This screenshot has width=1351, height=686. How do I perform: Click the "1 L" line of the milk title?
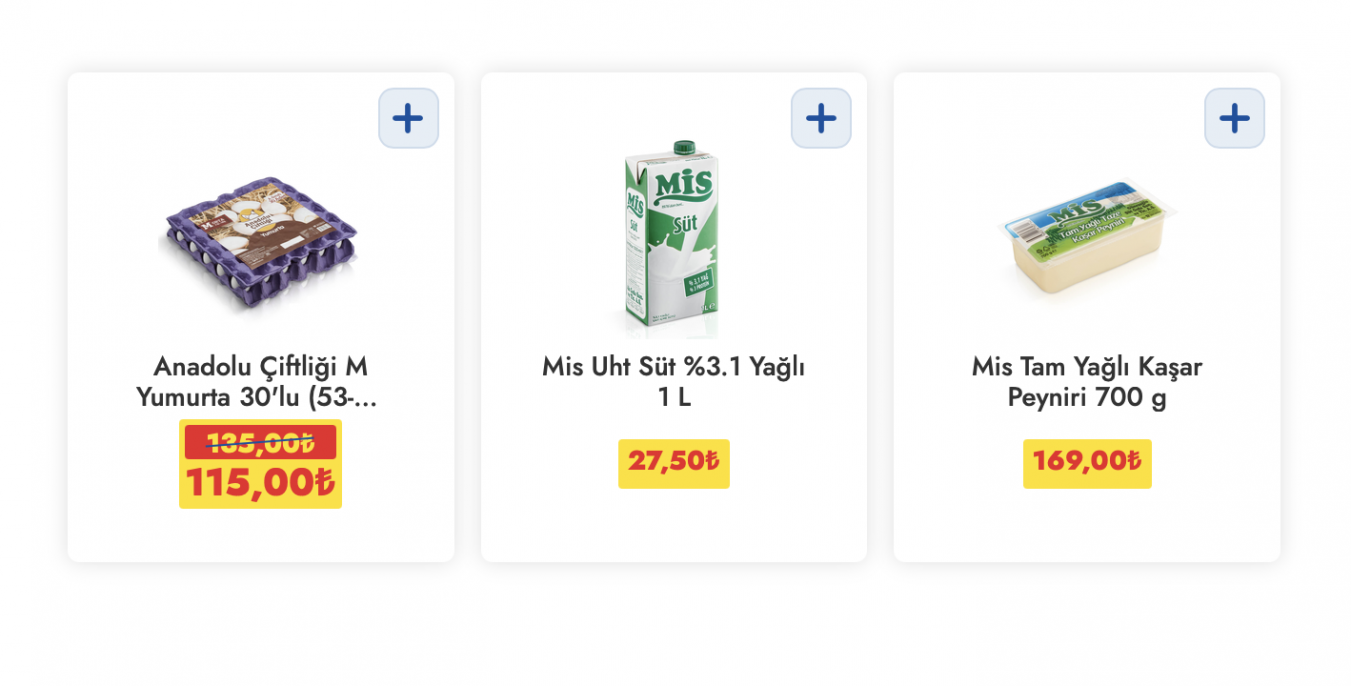click(673, 398)
